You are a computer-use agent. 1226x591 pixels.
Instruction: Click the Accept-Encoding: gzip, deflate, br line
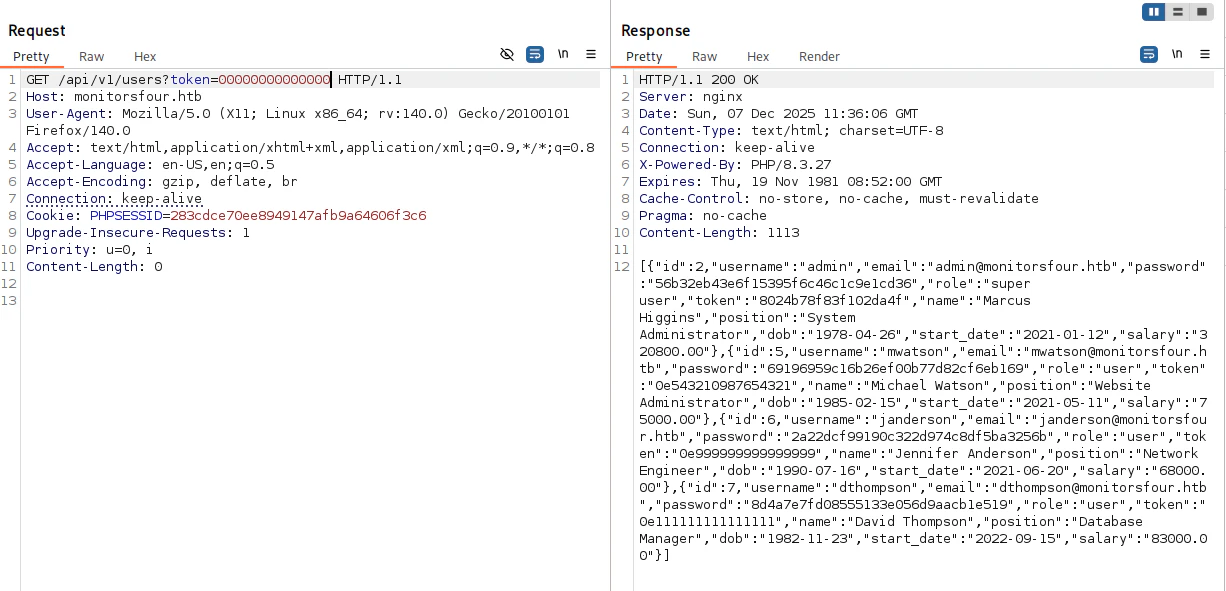(x=162, y=181)
